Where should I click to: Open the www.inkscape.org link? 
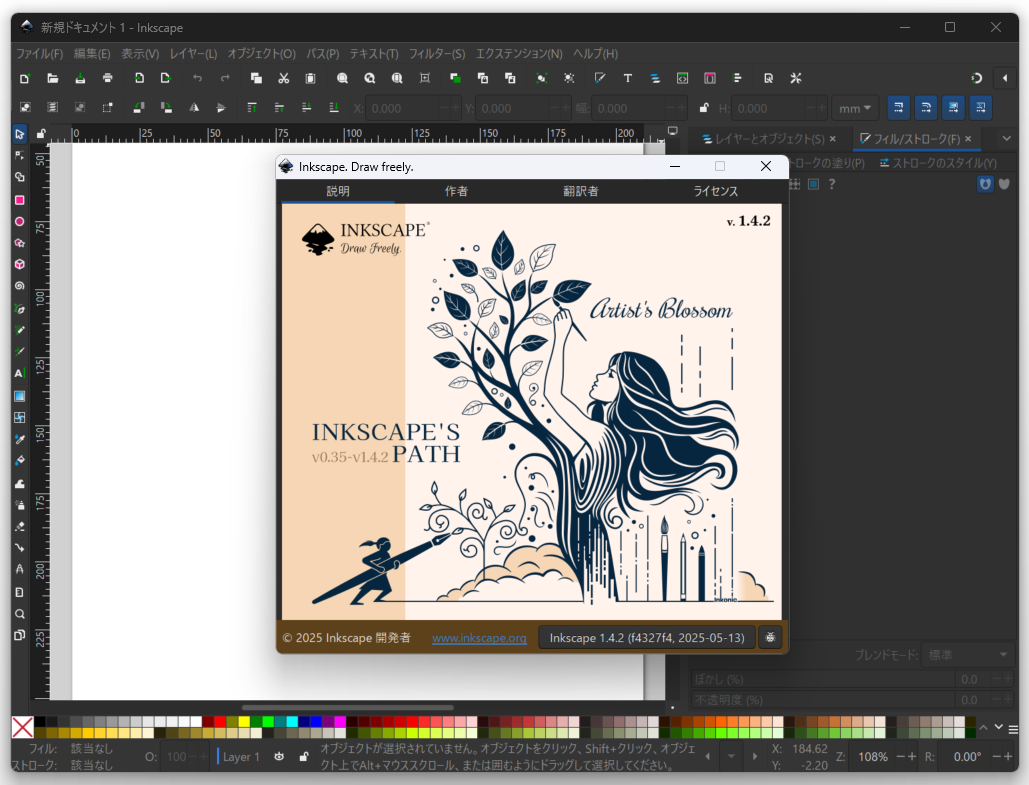pos(479,637)
